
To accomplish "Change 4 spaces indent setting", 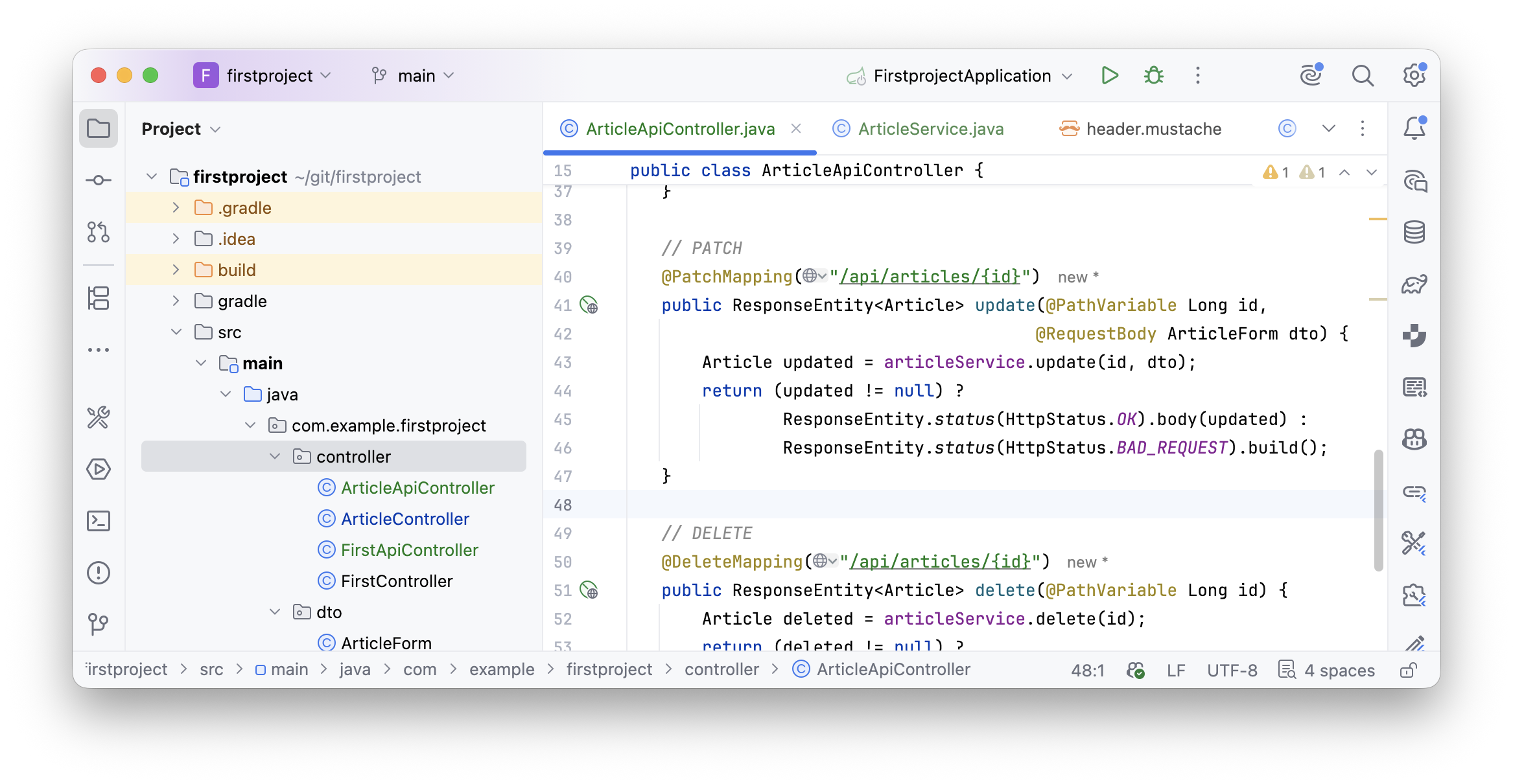I will 1339,670.
